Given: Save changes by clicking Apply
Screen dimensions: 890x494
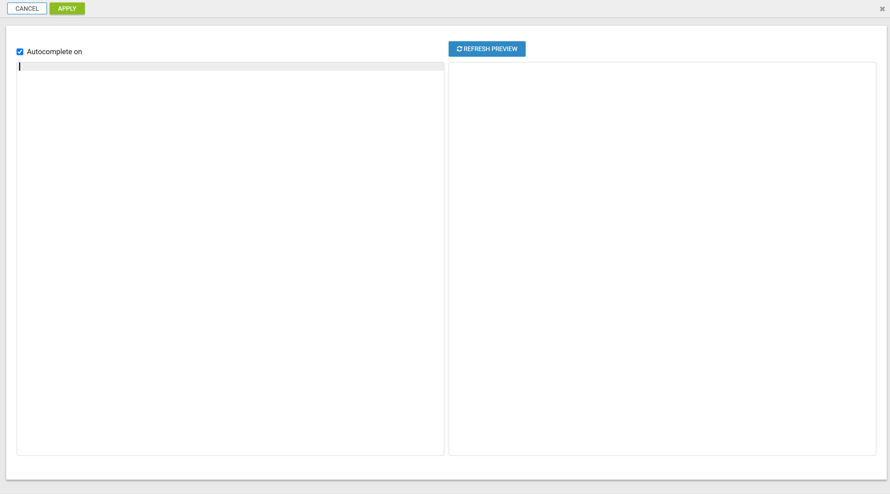Looking at the screenshot, I should coord(67,9).
